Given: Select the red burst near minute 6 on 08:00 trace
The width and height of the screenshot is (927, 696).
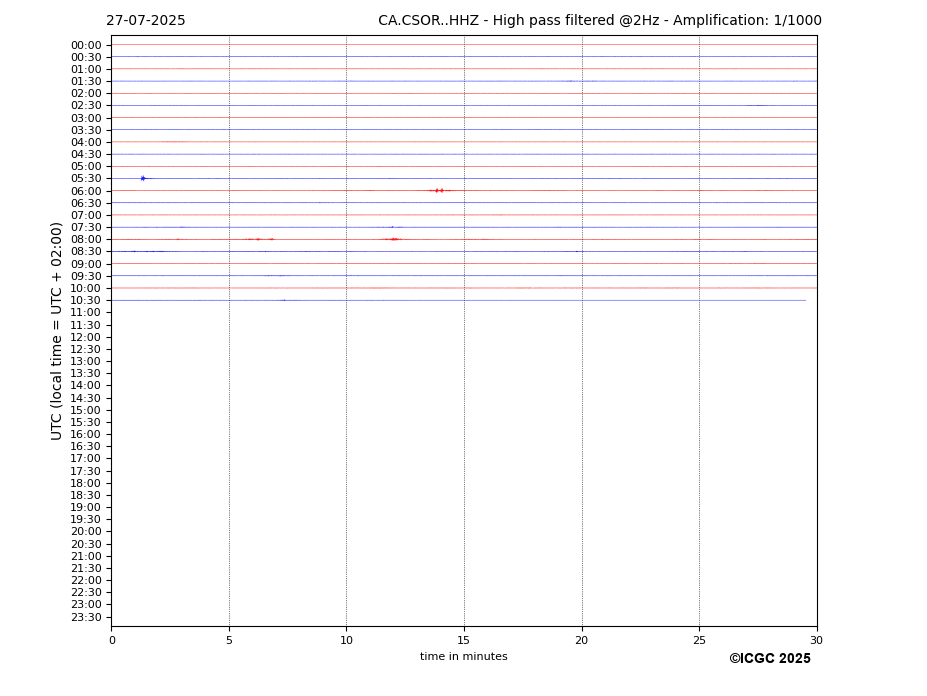Looking at the screenshot, I should coord(259,239).
